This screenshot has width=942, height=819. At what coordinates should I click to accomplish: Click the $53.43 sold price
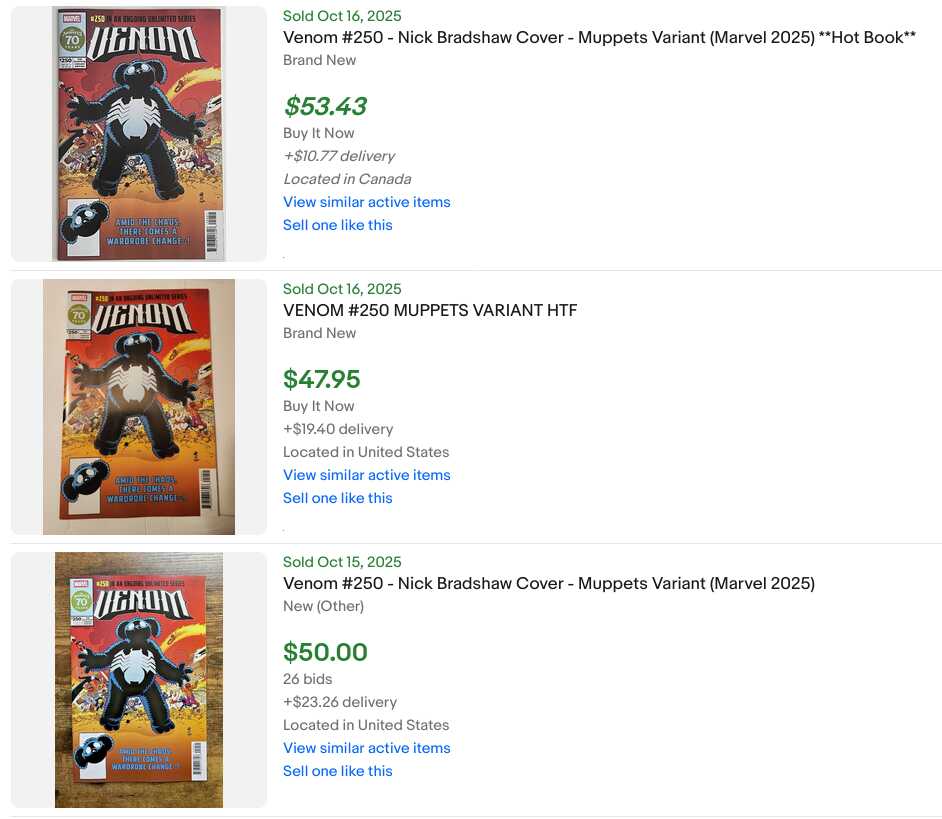[325, 106]
